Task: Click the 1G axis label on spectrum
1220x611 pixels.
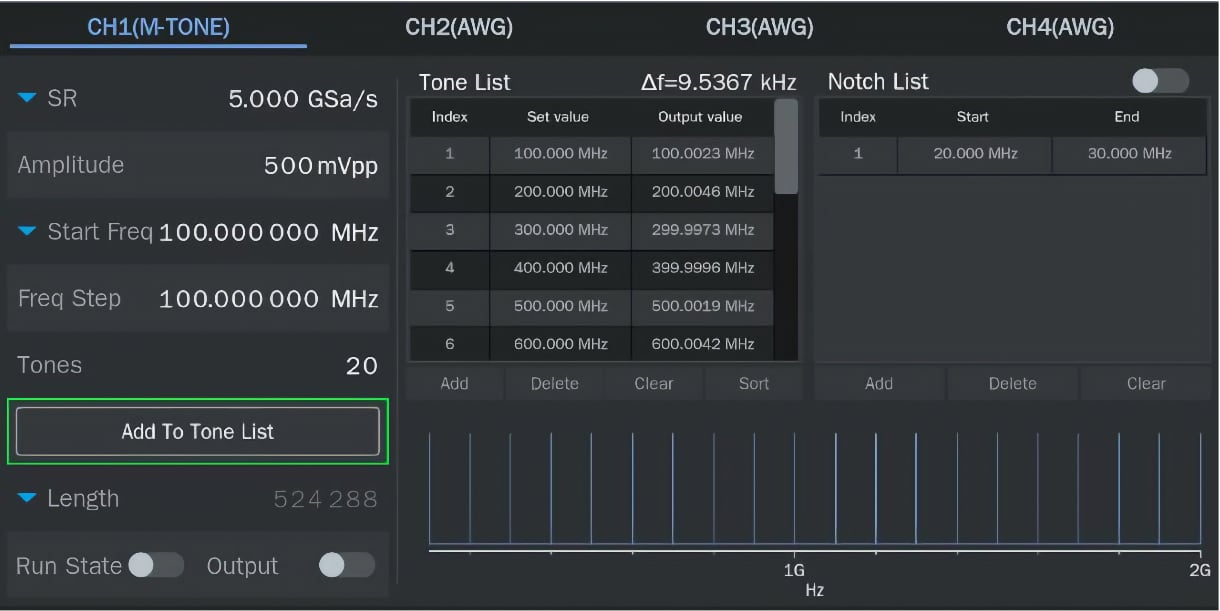Action: point(794,570)
